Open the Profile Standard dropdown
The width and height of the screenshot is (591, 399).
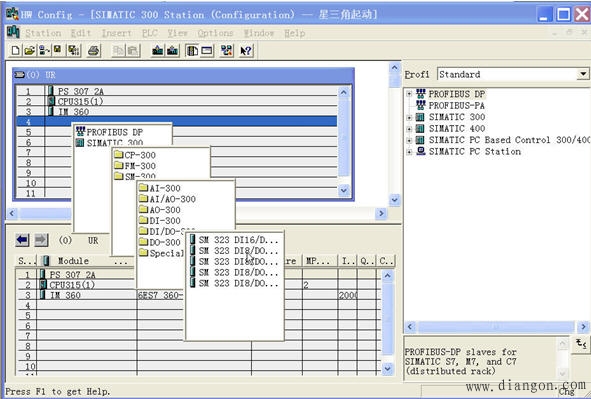(x=583, y=74)
